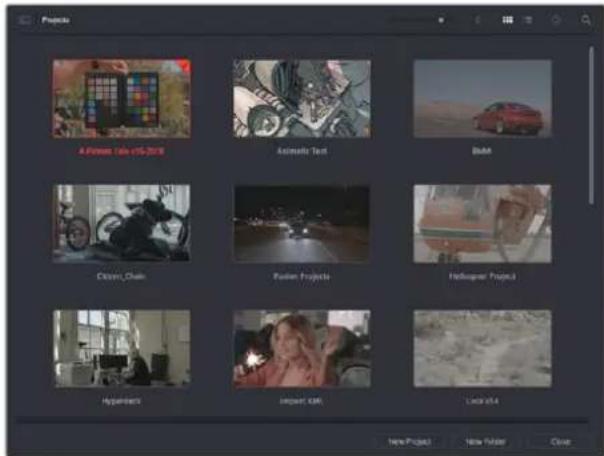This screenshot has width=604, height=456.
Task: Click the 'Import XML' project label
Action: coord(301,401)
